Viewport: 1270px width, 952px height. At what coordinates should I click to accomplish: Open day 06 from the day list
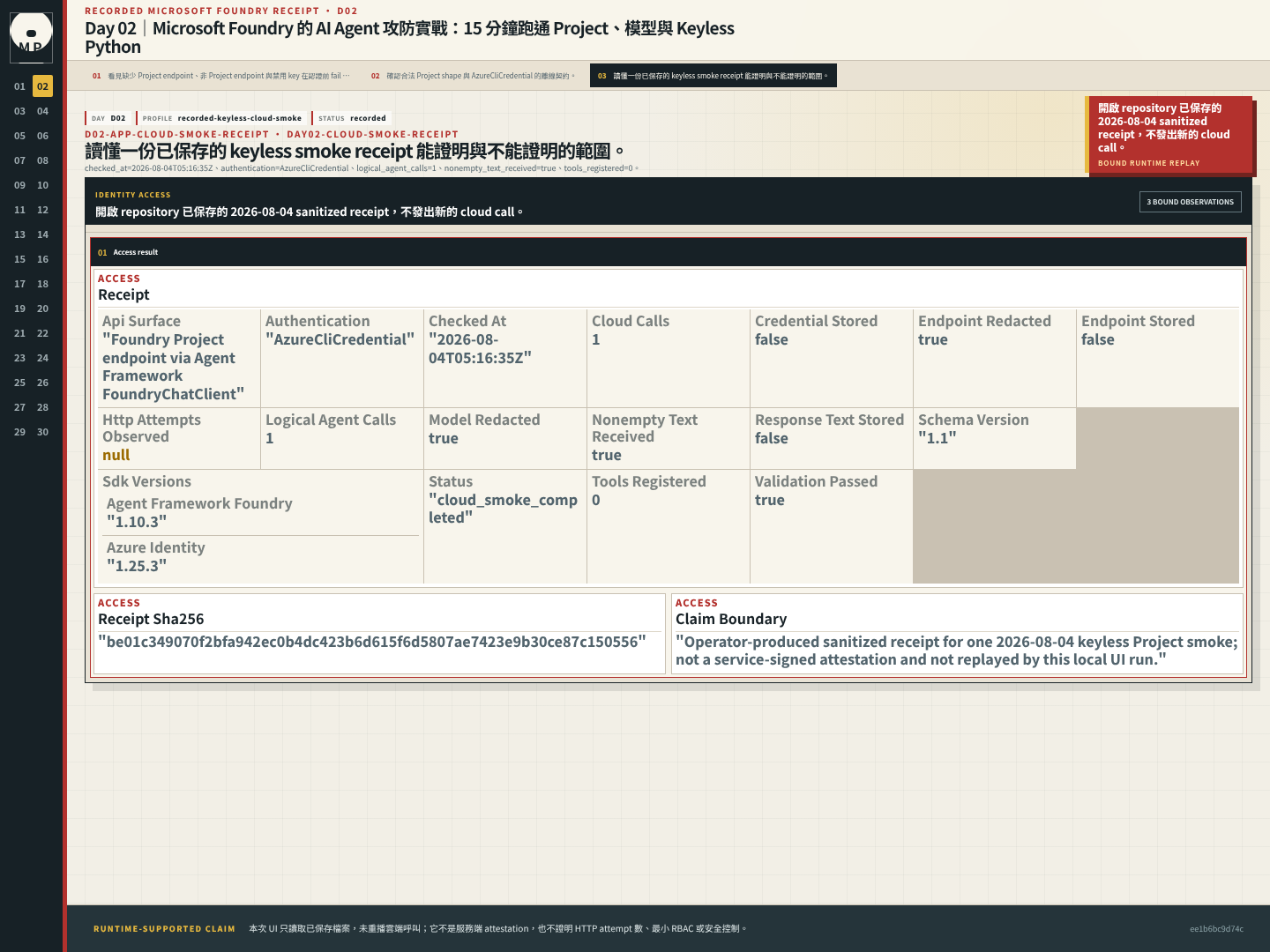click(42, 136)
